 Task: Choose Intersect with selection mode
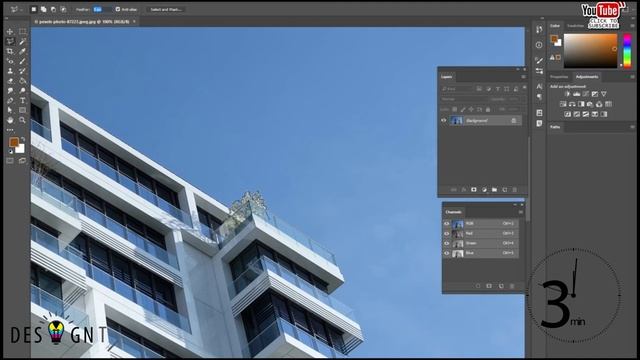coord(63,9)
